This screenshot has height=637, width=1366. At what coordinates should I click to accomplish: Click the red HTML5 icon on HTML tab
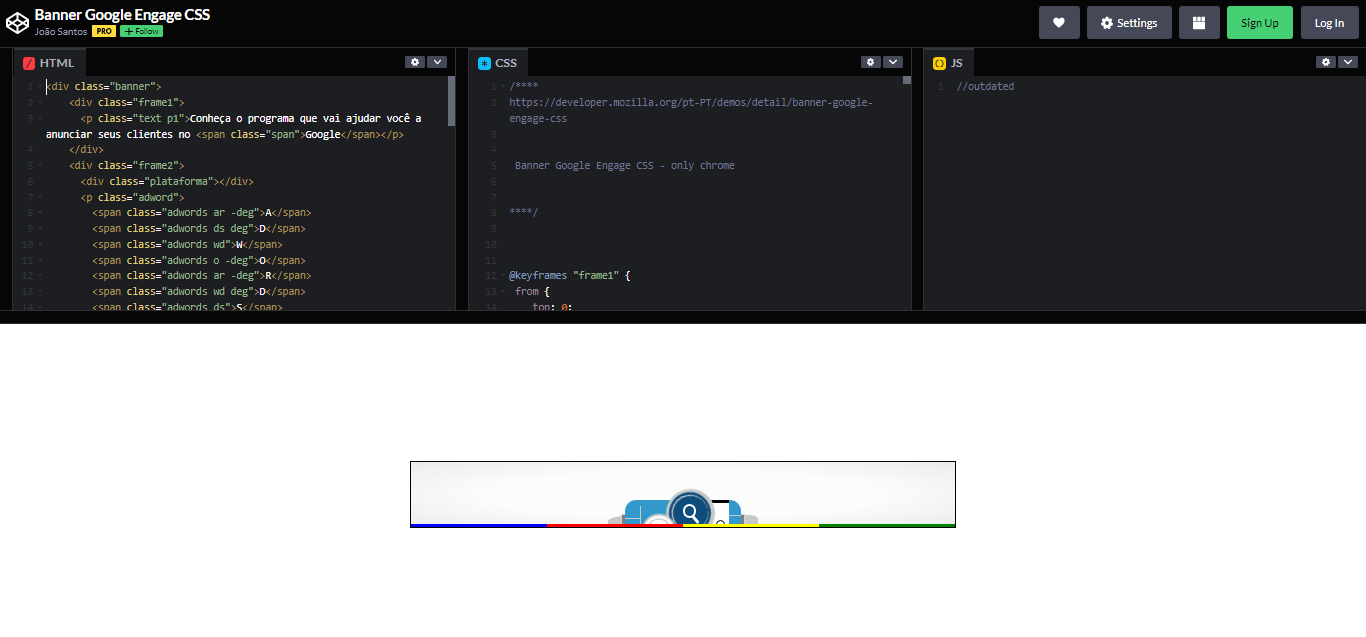(28, 62)
